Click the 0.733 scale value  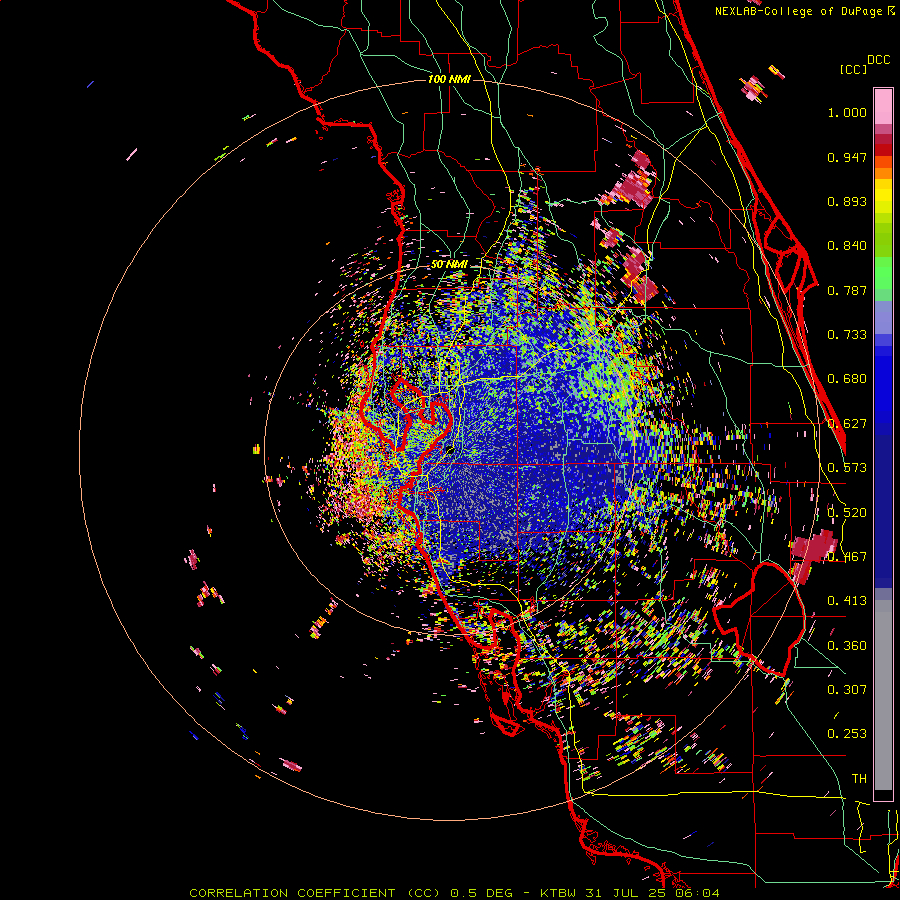[x=847, y=335]
